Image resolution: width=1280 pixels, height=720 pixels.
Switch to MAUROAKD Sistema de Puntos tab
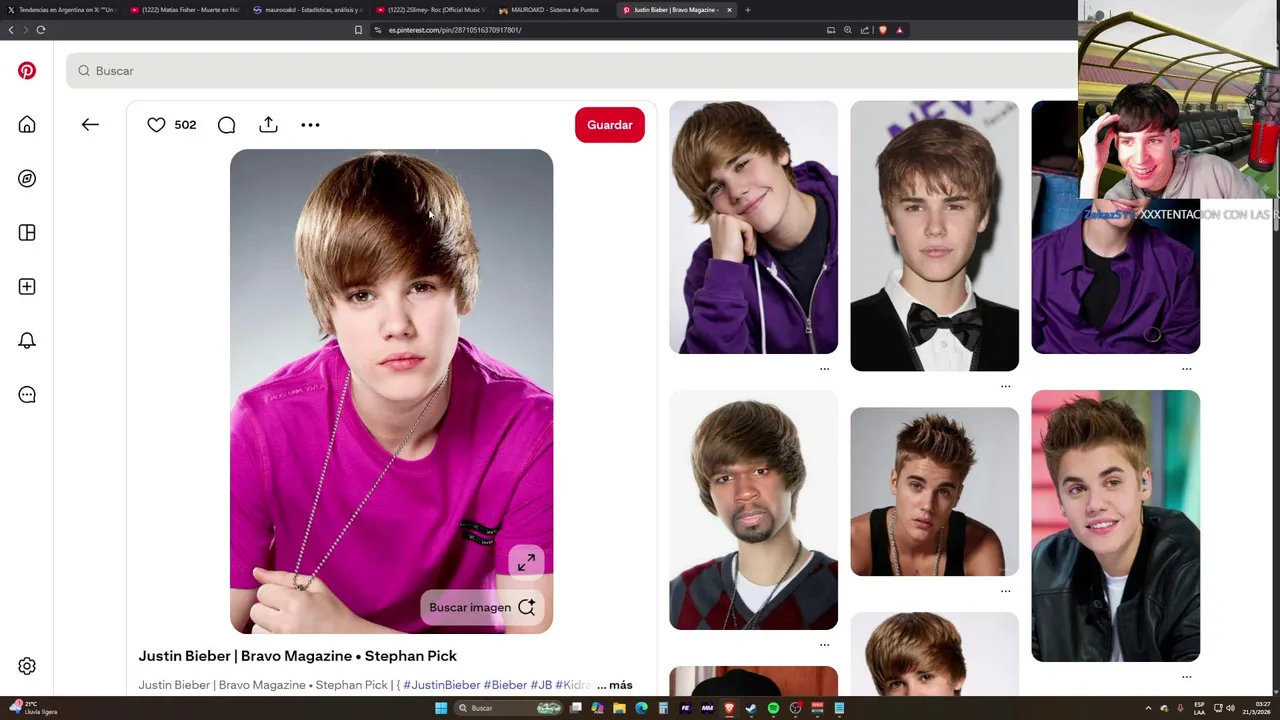coord(554,10)
